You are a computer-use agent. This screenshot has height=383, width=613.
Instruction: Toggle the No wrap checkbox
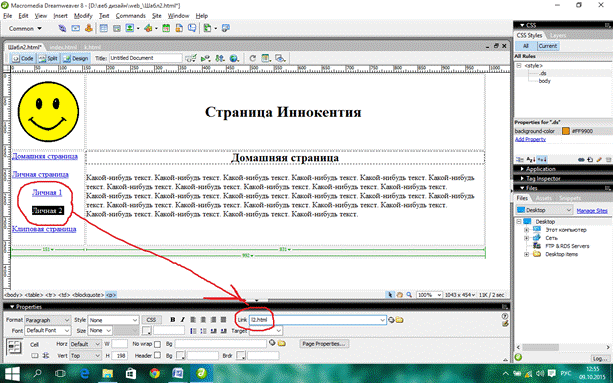157,344
